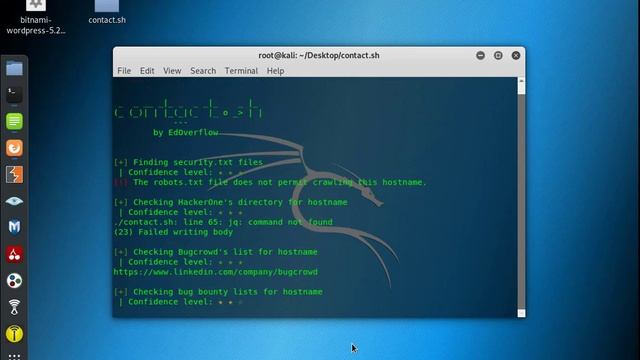Click the terminal scrollbar down arrow

521,313
